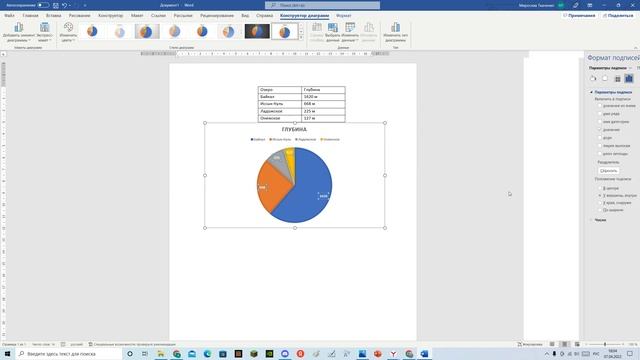640x360 pixels.
Task: Click Task View icon on taskbar
Action: click(x=145, y=353)
